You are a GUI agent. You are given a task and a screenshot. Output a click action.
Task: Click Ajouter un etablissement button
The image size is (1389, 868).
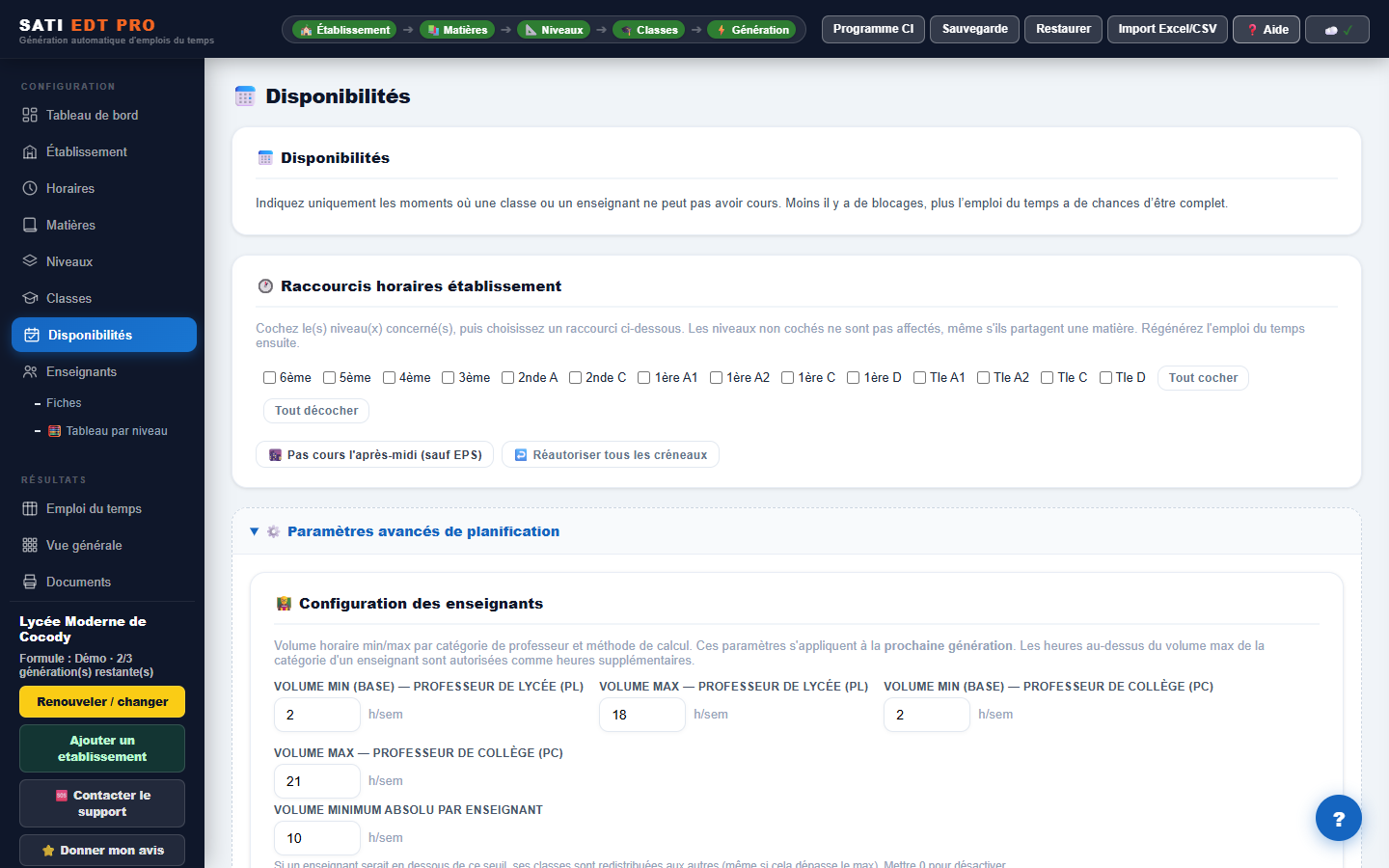click(x=102, y=748)
